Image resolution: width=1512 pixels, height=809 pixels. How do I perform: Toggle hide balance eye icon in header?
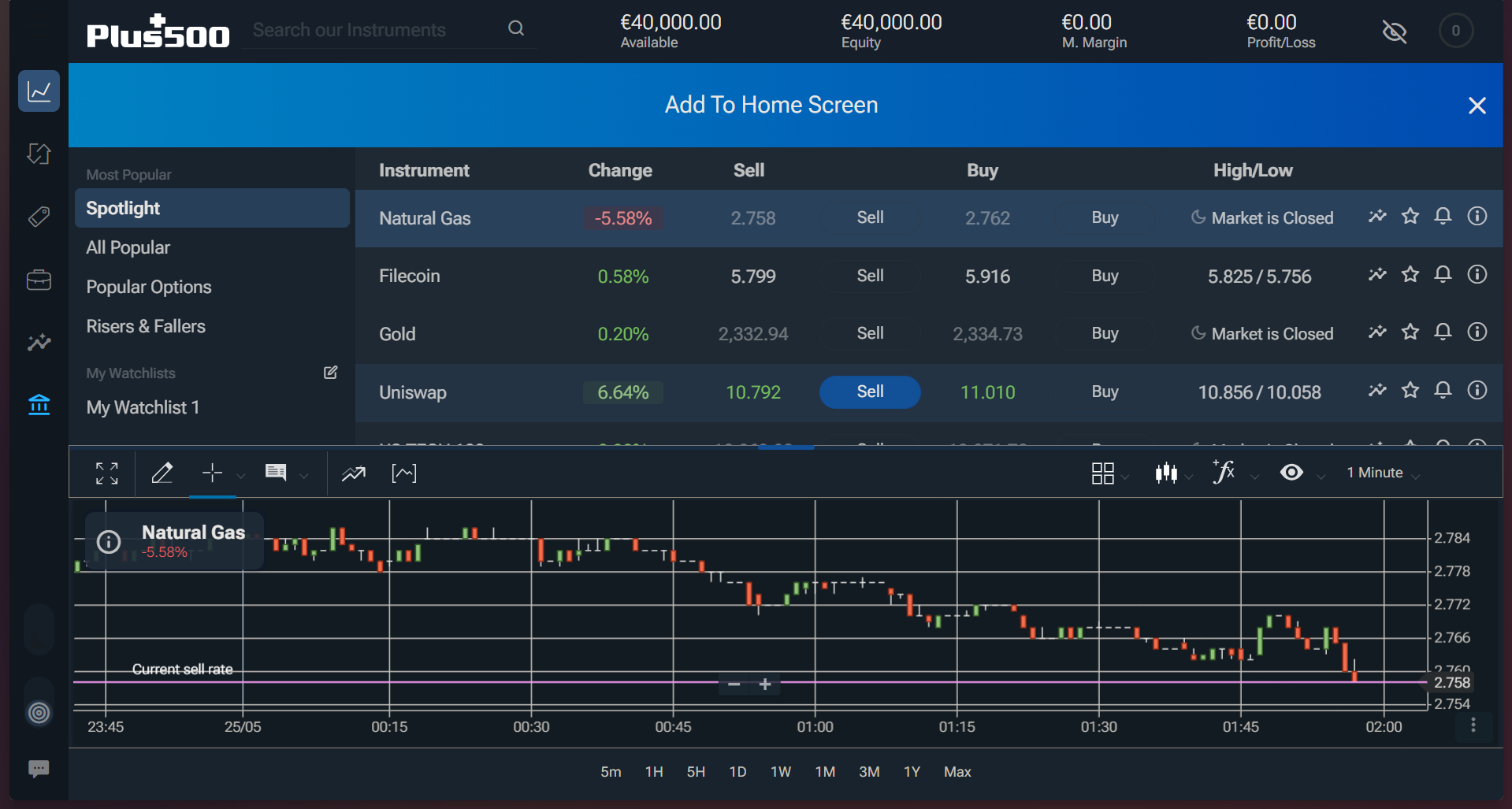click(1394, 32)
